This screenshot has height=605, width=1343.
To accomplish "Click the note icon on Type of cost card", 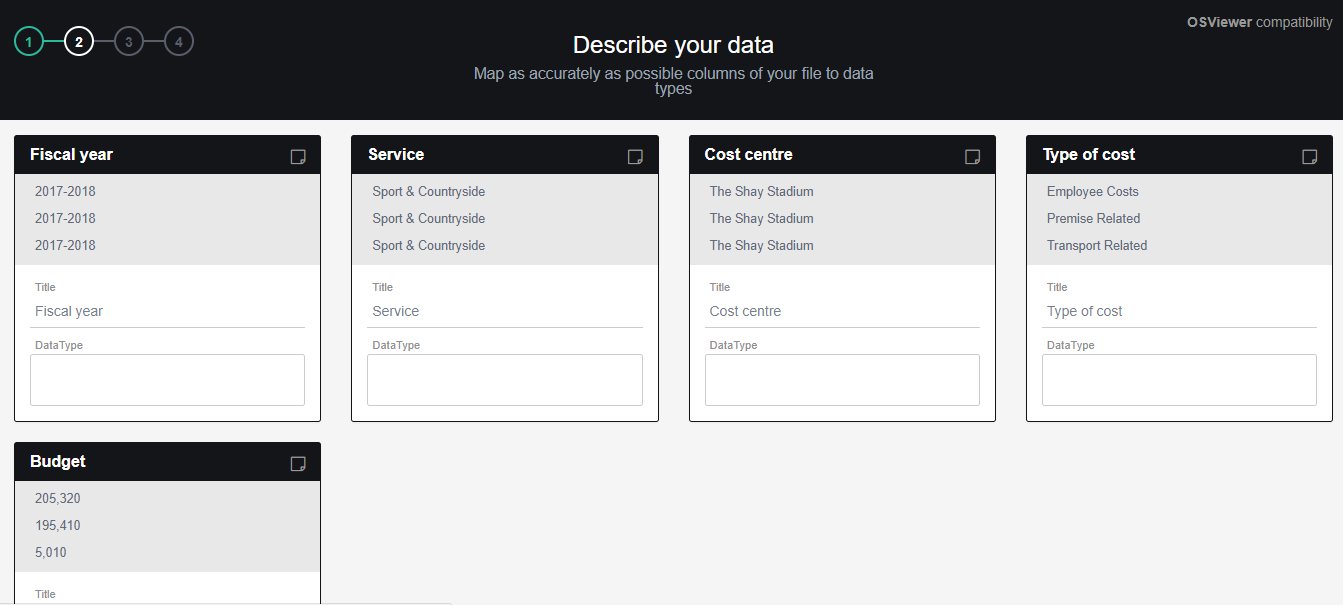I will (x=1309, y=156).
